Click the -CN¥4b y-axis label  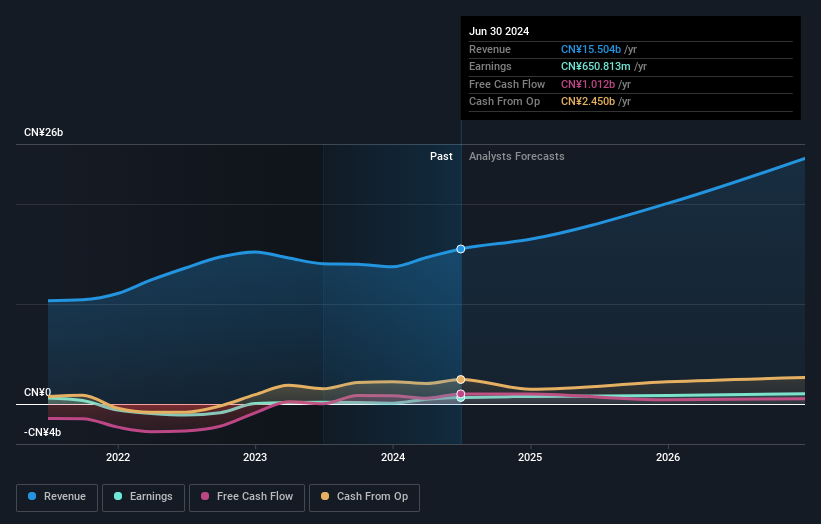pyautogui.click(x=42, y=432)
